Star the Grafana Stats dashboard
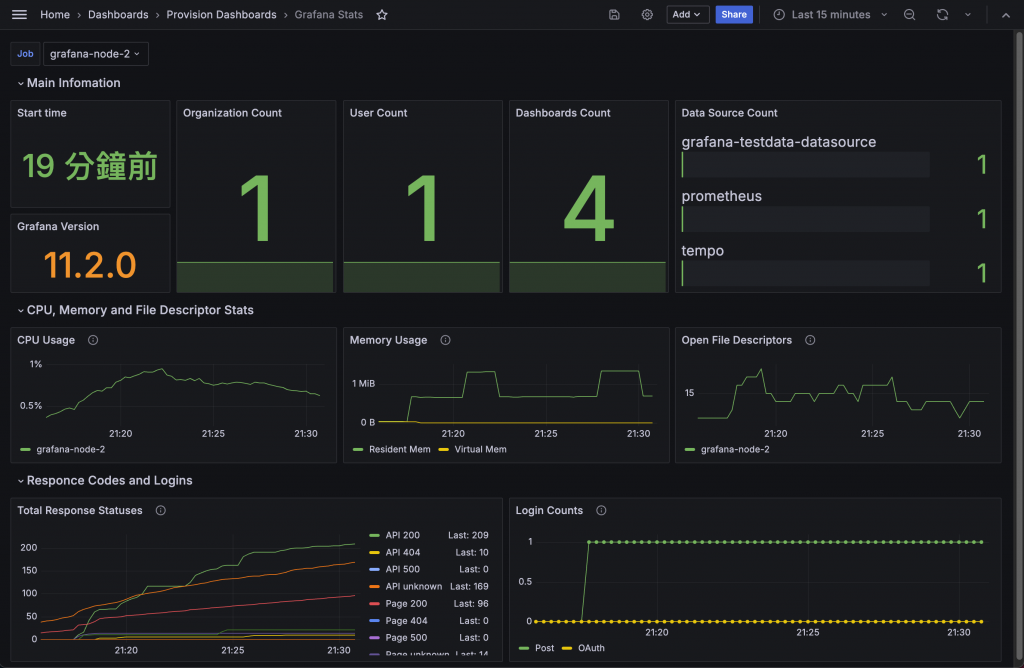The image size is (1024, 668). click(382, 14)
